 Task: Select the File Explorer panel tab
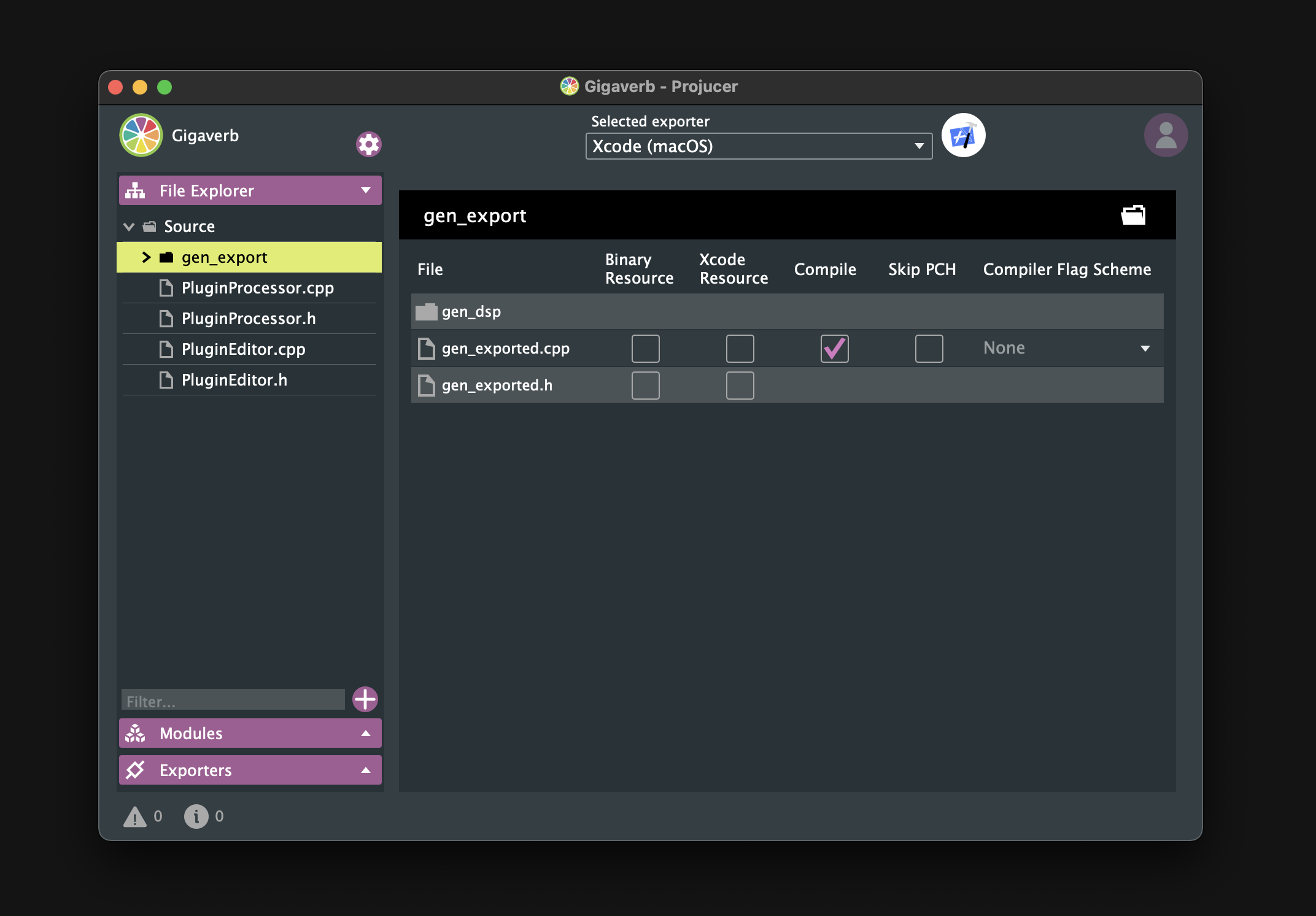(246, 190)
